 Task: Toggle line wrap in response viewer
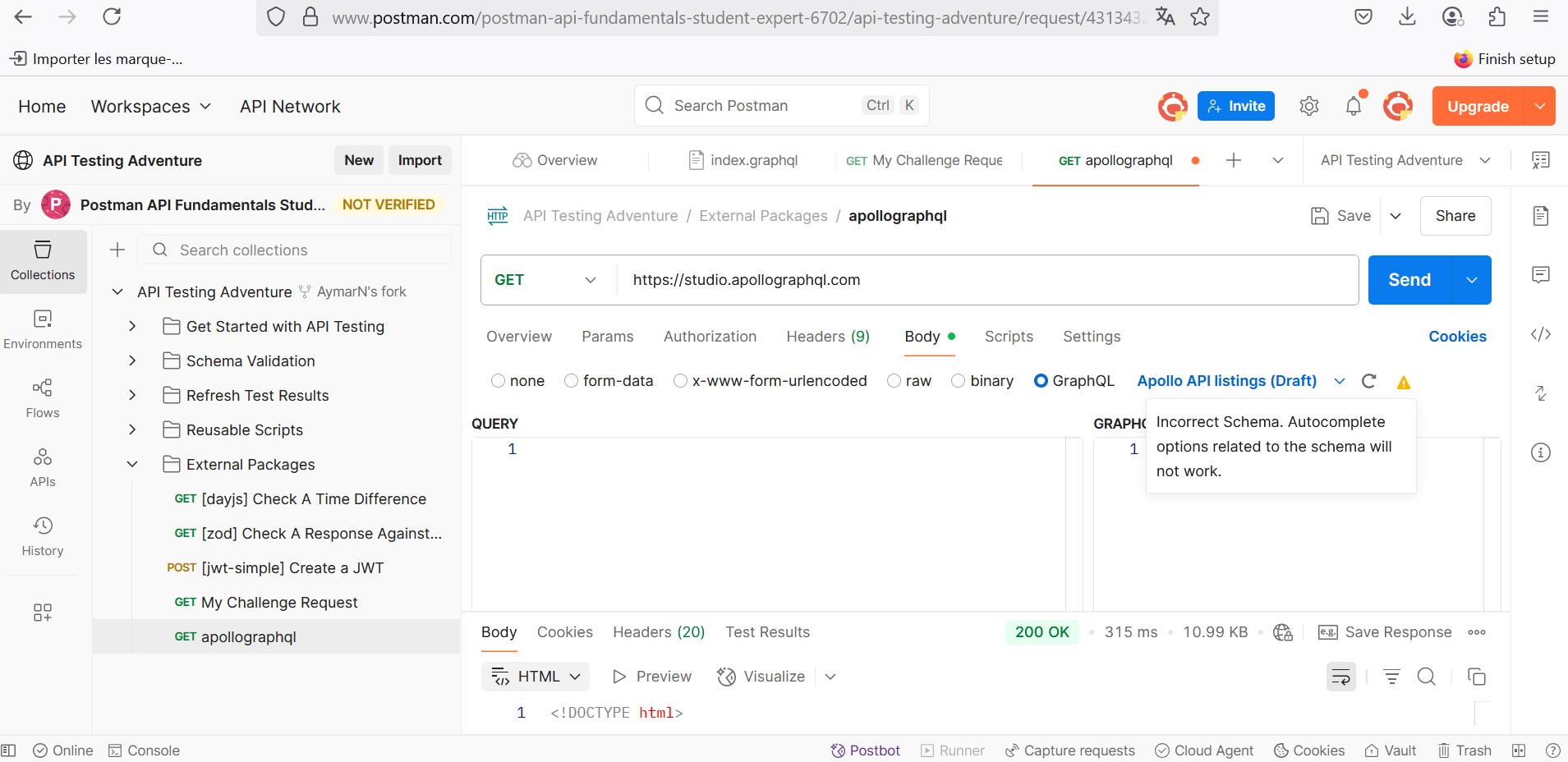1341,677
